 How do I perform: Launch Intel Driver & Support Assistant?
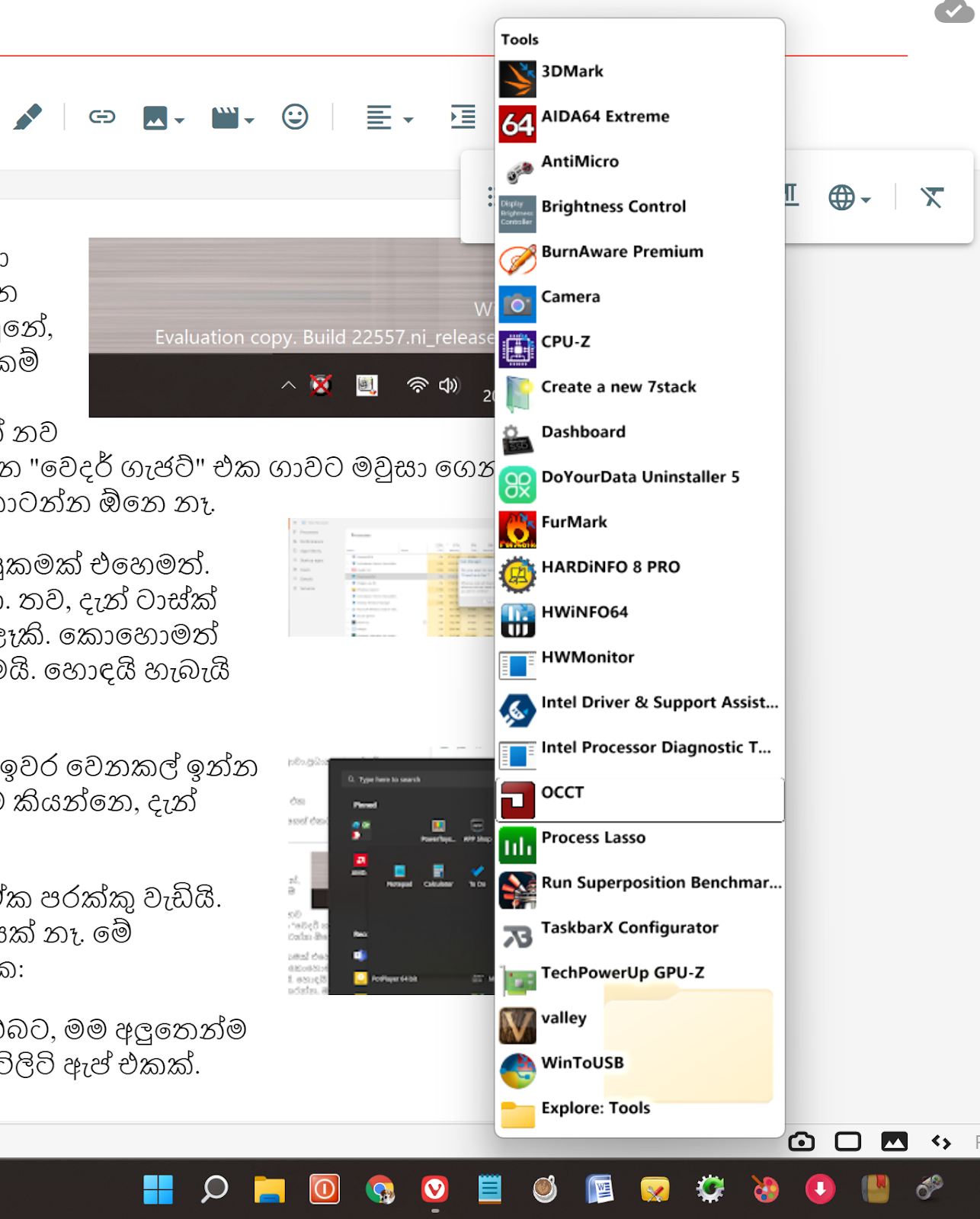tap(639, 709)
